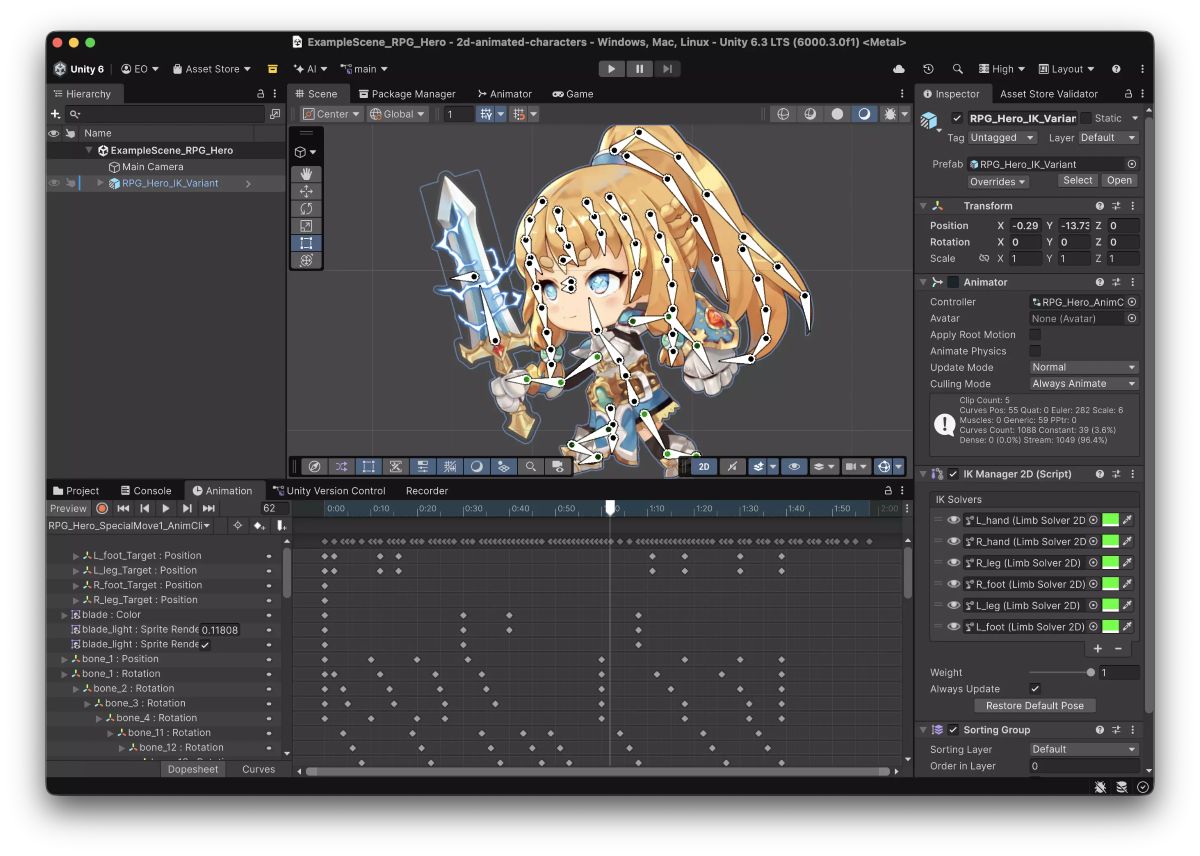The height and width of the screenshot is (856, 1200).
Task: Uncheck the Always Update checkbox
Action: tap(1035, 689)
